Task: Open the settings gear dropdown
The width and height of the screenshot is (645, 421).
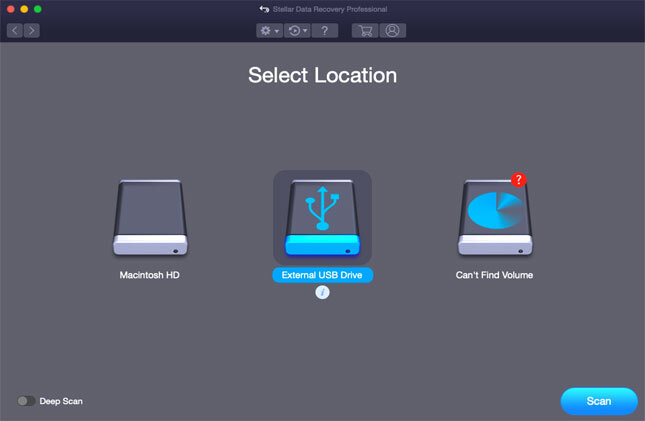Action: coord(269,31)
